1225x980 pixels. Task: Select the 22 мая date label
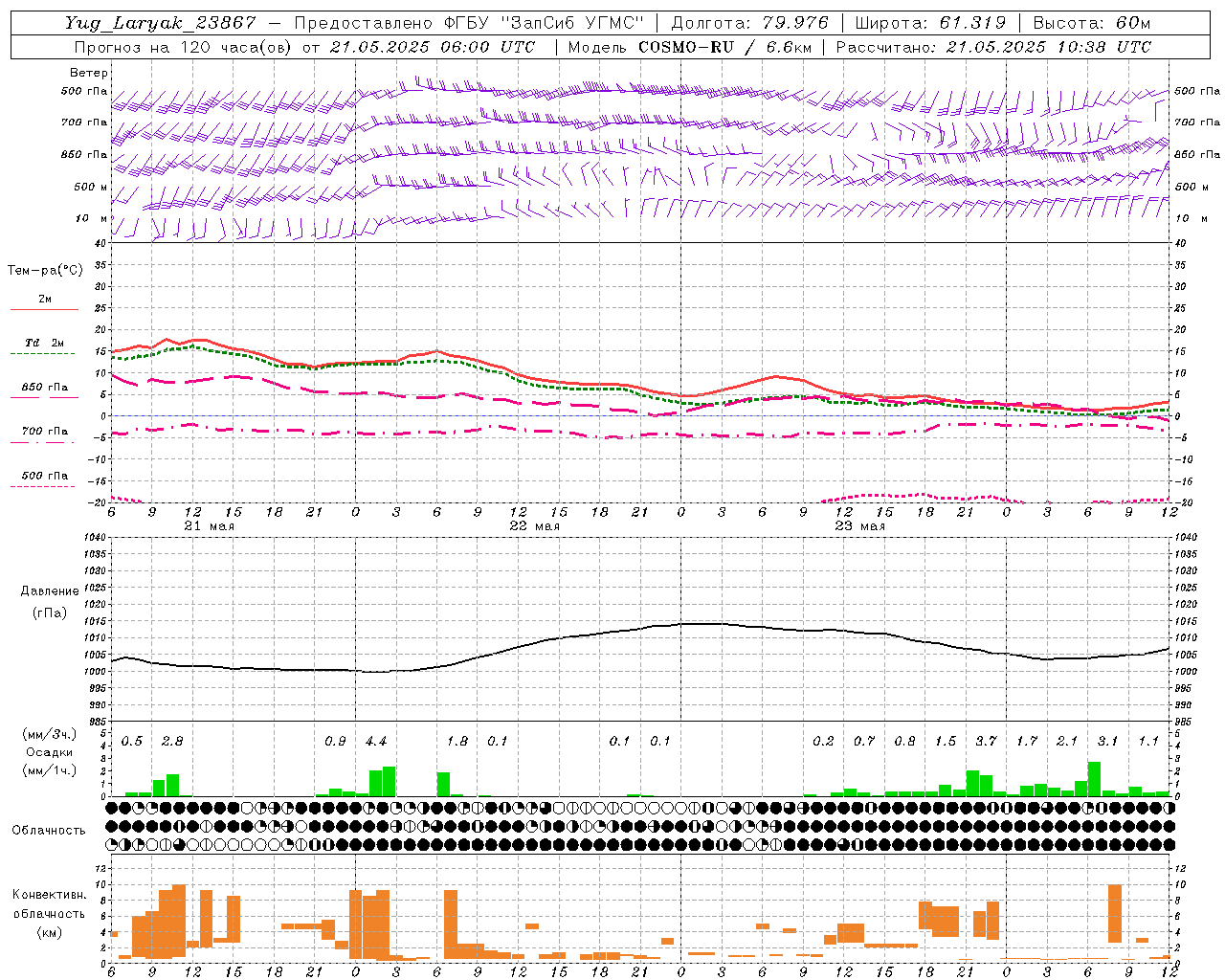(x=534, y=526)
